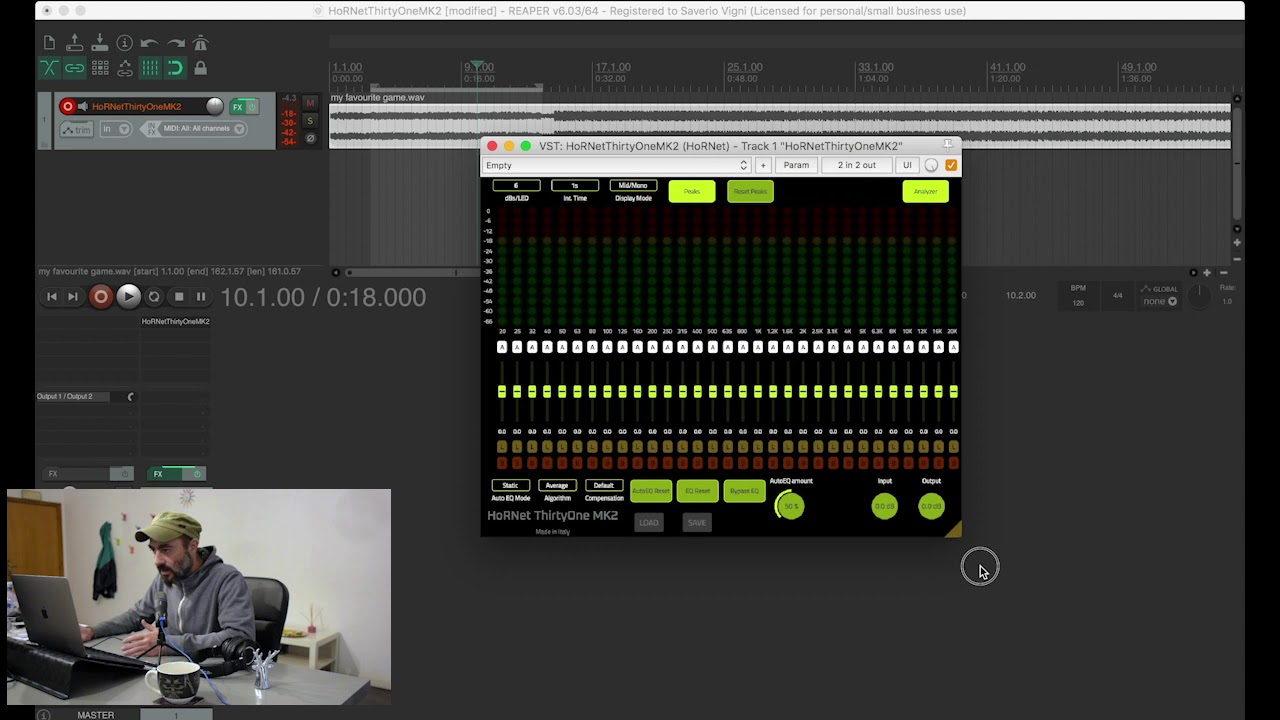
Task: Toggle ripple editing grid icon
Action: point(100,68)
